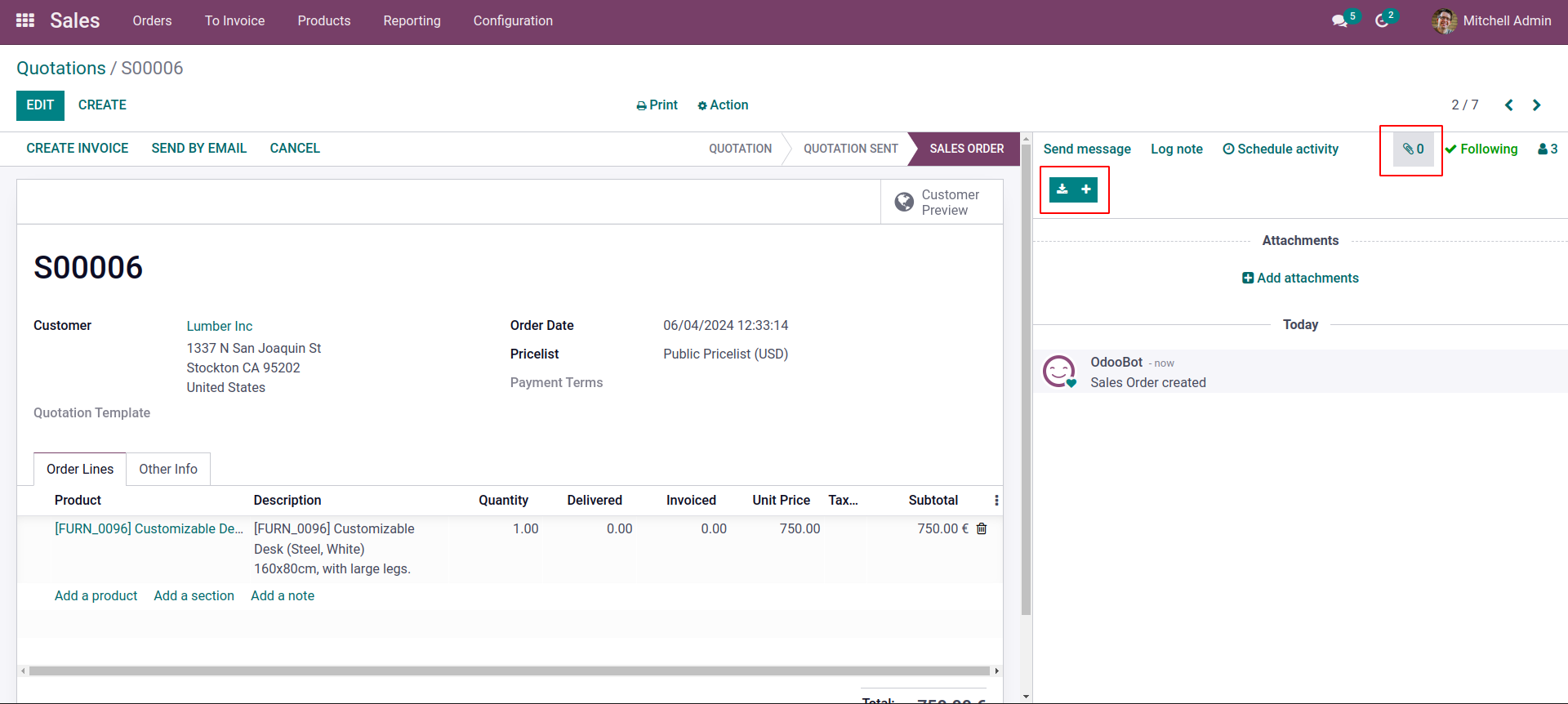Image resolution: width=1568 pixels, height=704 pixels.
Task: Sort by the Unit Price column header
Action: 782,501
